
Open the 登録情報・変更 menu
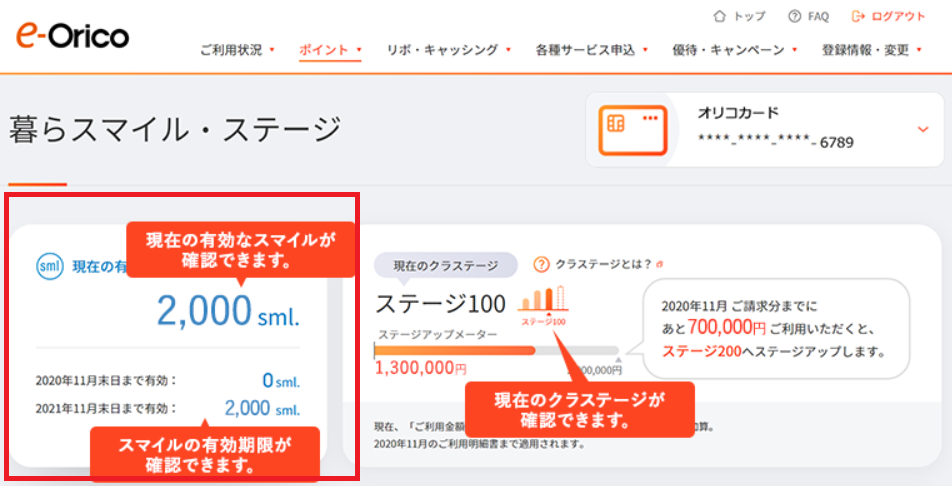[865, 50]
